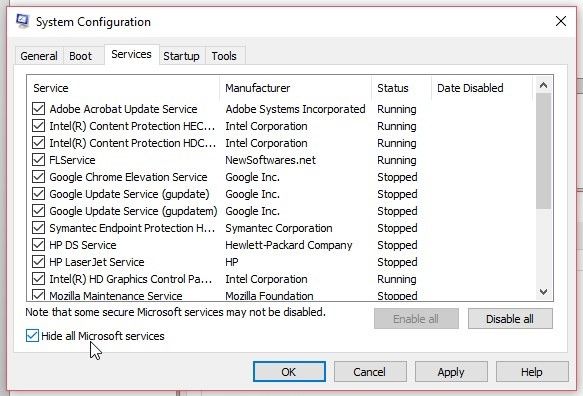583x396 pixels.
Task: Toggle Intel(R) HD Graphics Control Panel checkbox
Action: pos(38,279)
